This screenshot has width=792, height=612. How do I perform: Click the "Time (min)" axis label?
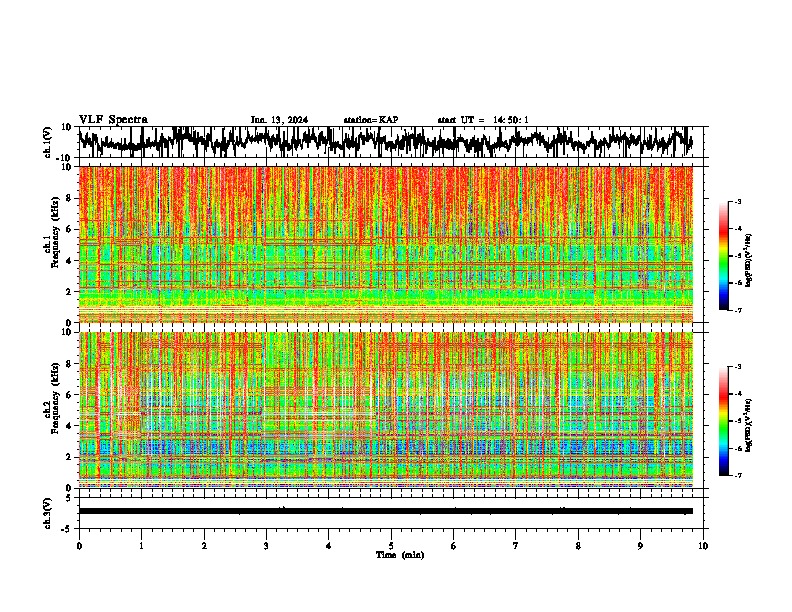coord(400,555)
